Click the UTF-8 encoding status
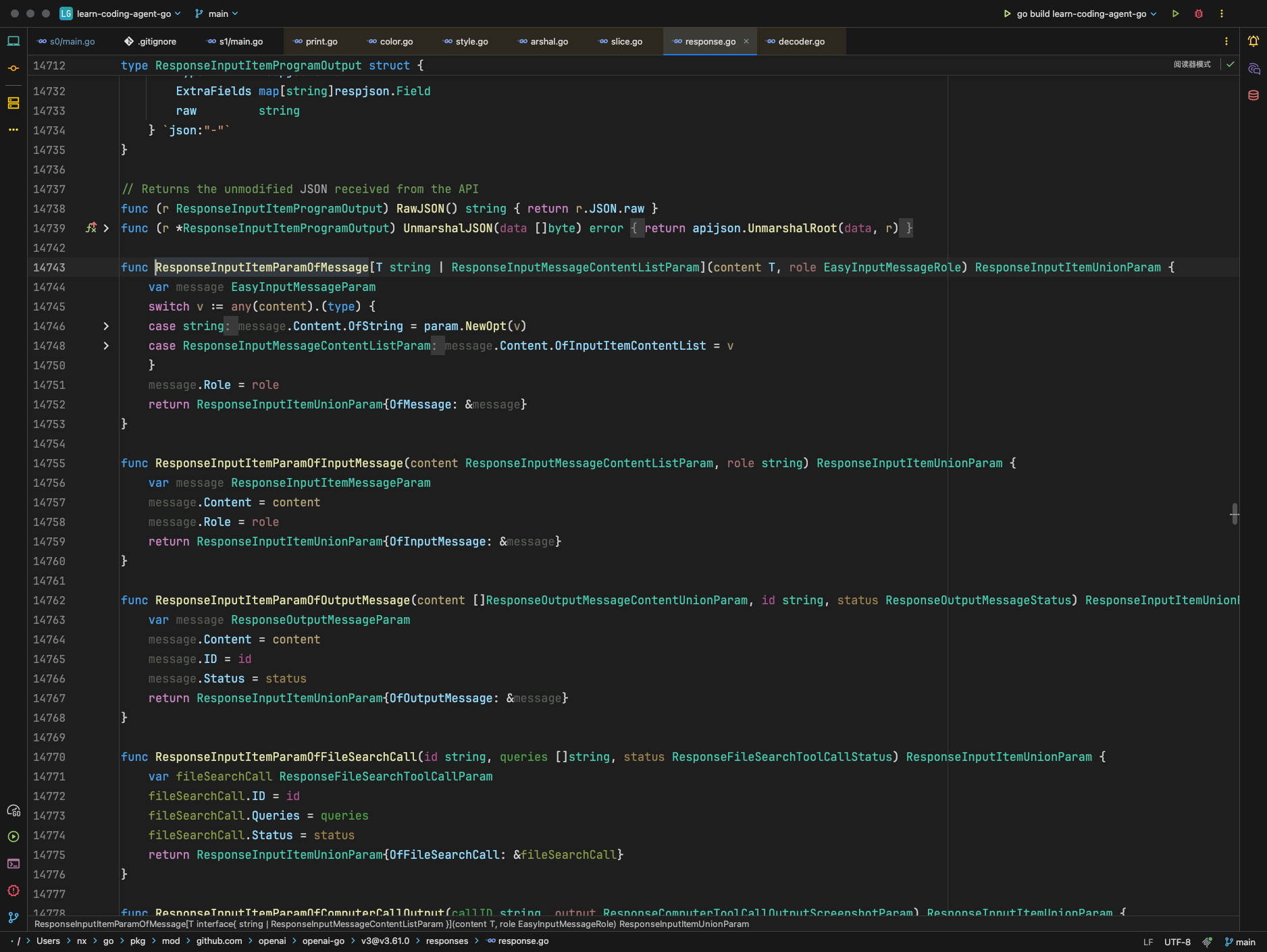 click(x=1177, y=942)
